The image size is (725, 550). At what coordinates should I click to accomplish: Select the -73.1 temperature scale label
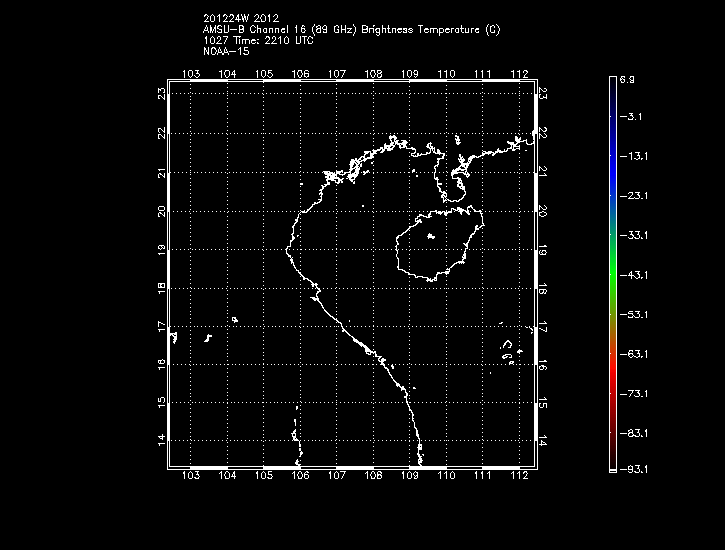(x=635, y=393)
